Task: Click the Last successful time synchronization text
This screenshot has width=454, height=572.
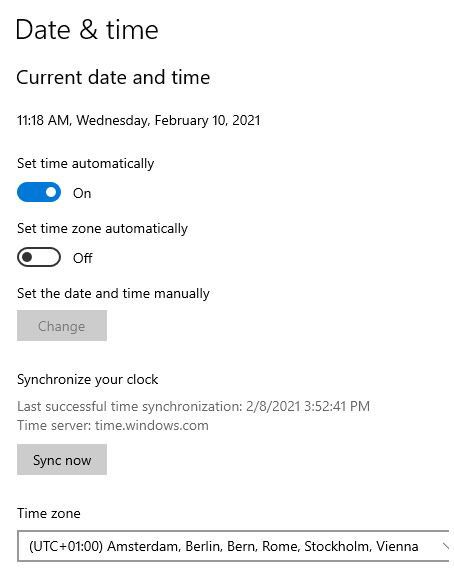Action: pyautogui.click(x=193, y=406)
